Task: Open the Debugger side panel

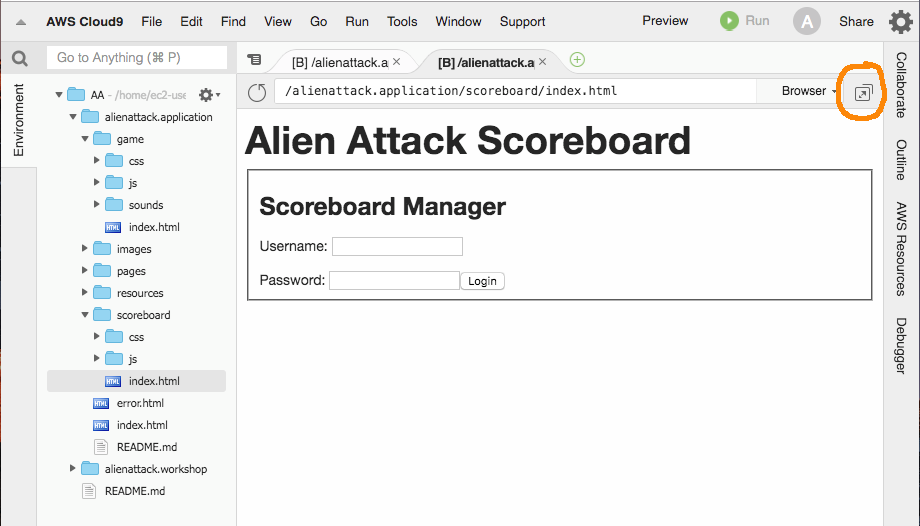Action: pos(901,346)
